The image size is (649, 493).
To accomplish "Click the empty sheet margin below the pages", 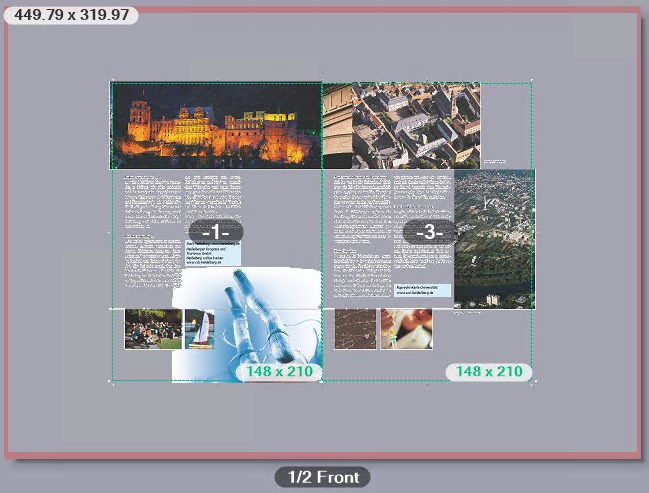I will [322, 420].
